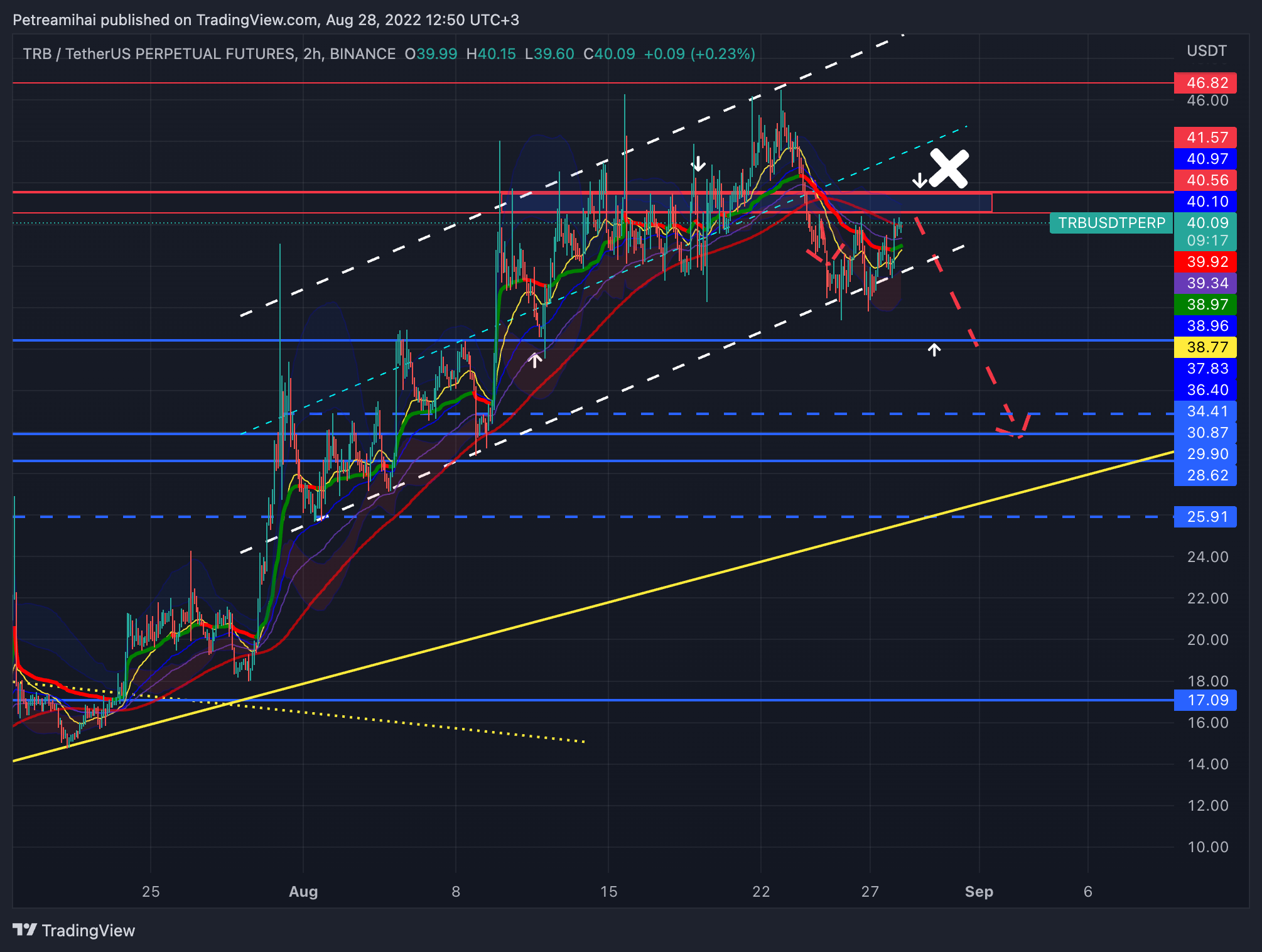
Task: Click the TRBUSDTPERP symbol price label
Action: point(1111,223)
